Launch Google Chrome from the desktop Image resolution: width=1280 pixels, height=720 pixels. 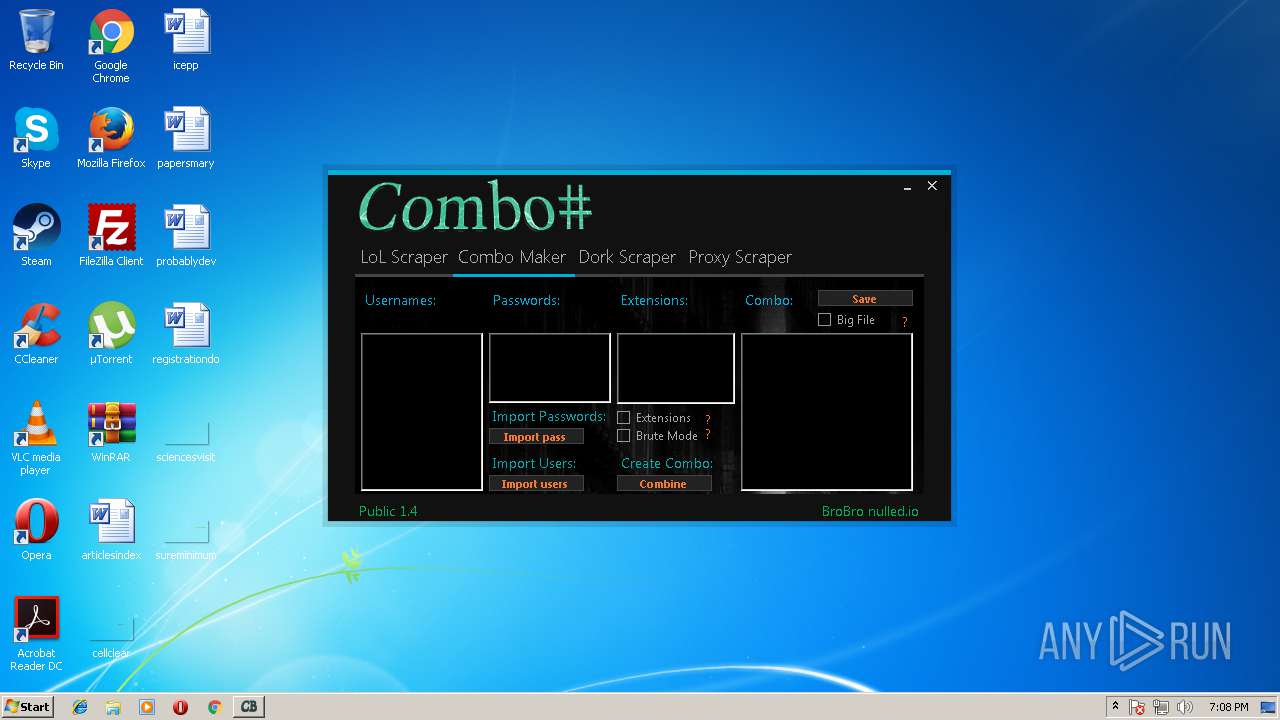pos(111,46)
